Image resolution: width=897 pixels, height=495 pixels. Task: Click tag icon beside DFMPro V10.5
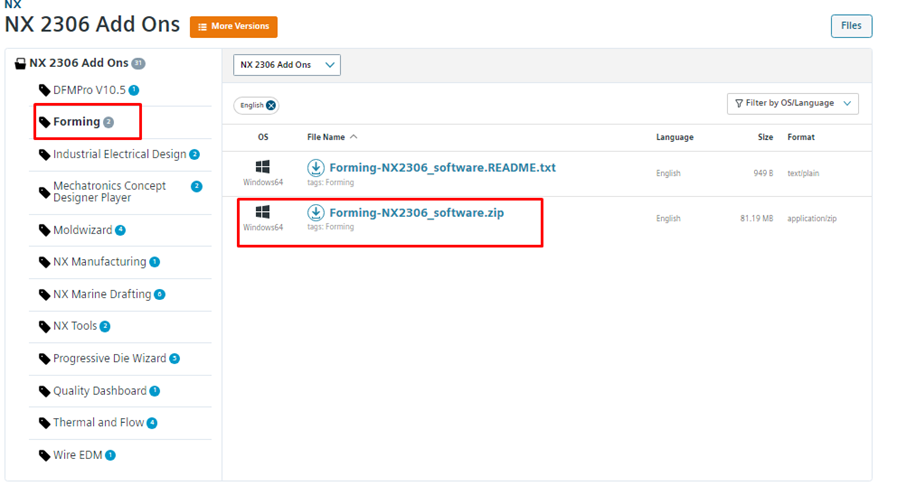(45, 90)
